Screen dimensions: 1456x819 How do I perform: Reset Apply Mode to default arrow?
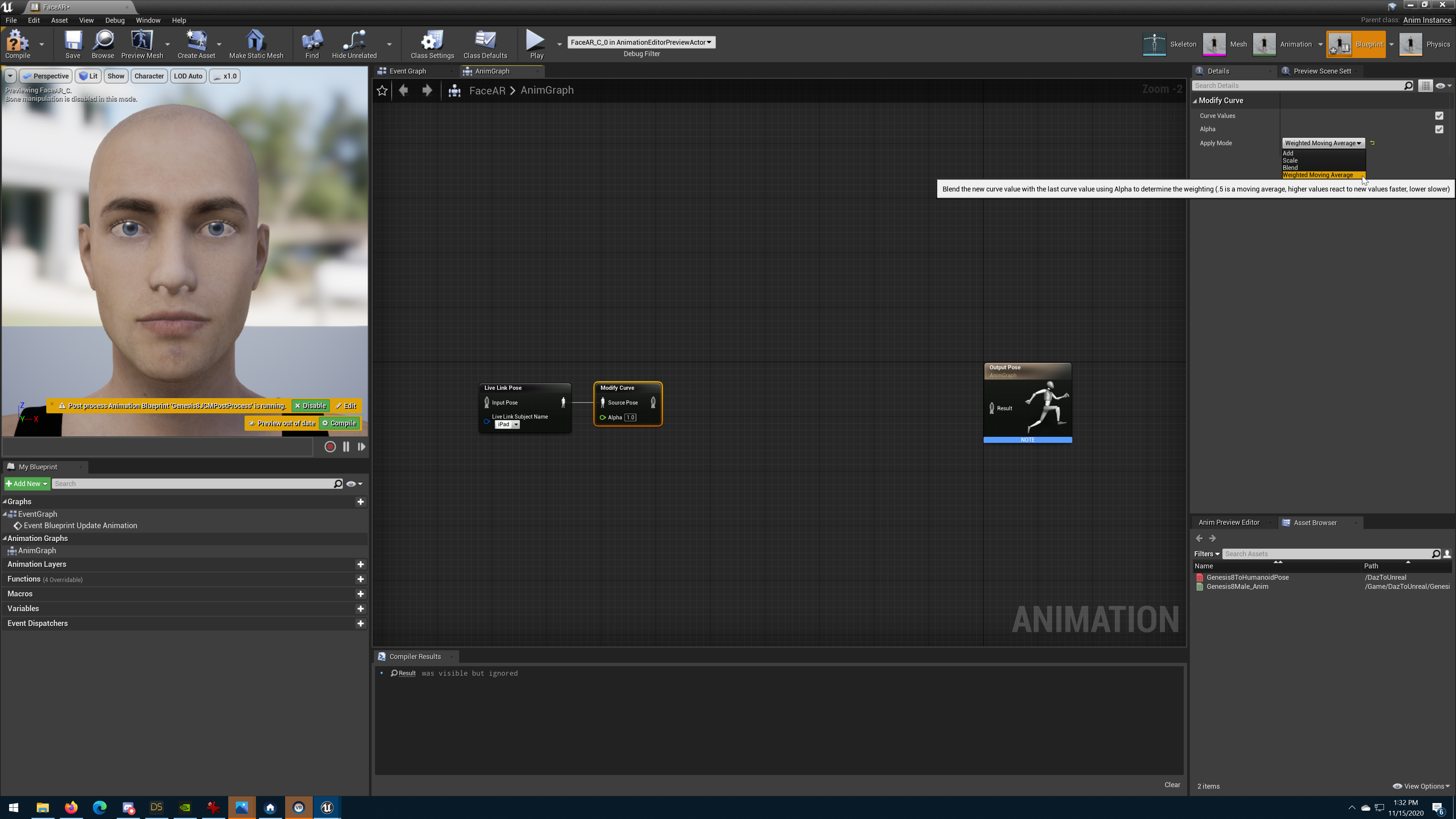point(1372,143)
